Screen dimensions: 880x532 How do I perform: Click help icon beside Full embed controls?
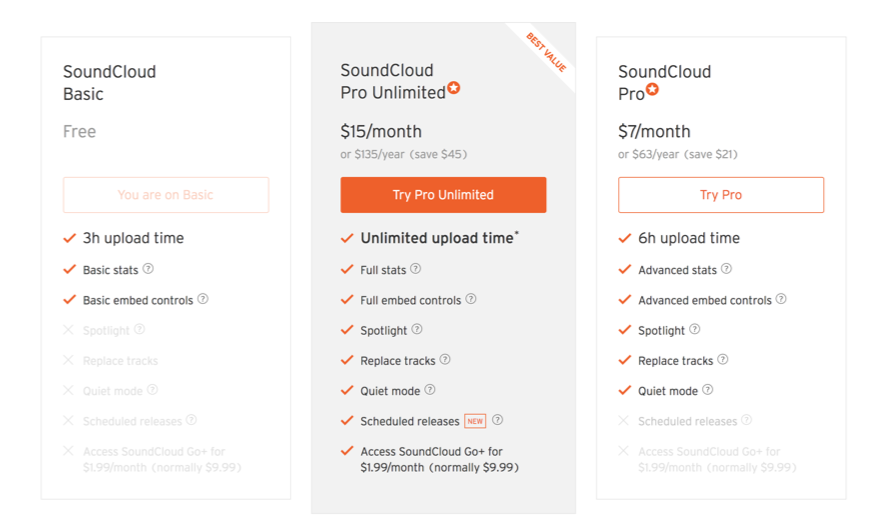[x=471, y=299]
